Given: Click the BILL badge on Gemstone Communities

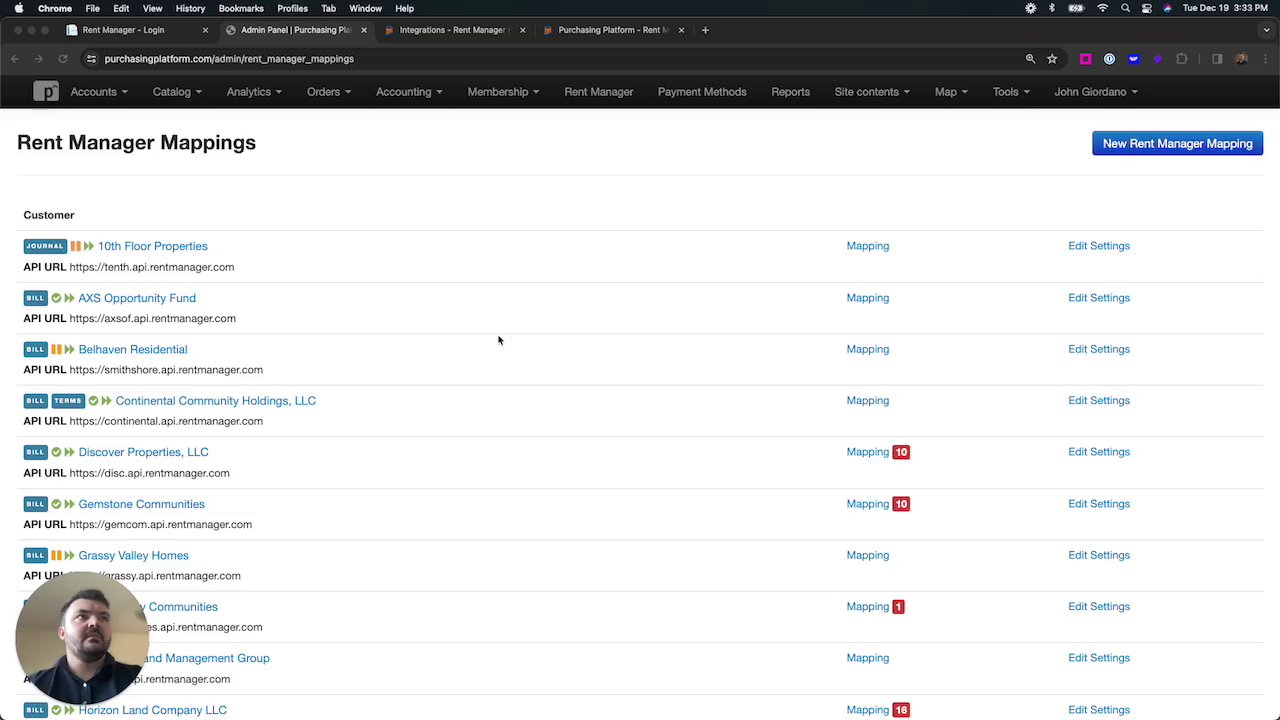Looking at the screenshot, I should point(35,504).
